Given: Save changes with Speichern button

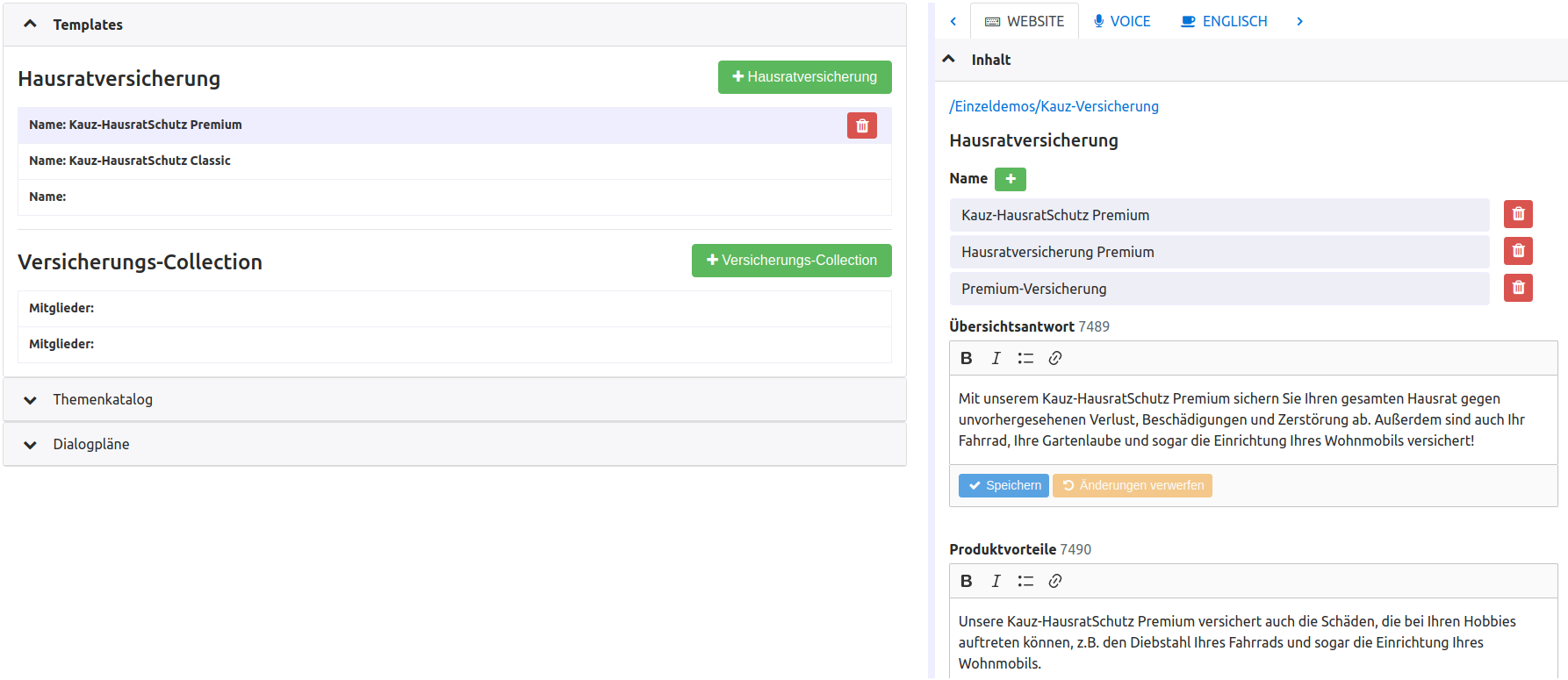Looking at the screenshot, I should pyautogui.click(x=1003, y=485).
